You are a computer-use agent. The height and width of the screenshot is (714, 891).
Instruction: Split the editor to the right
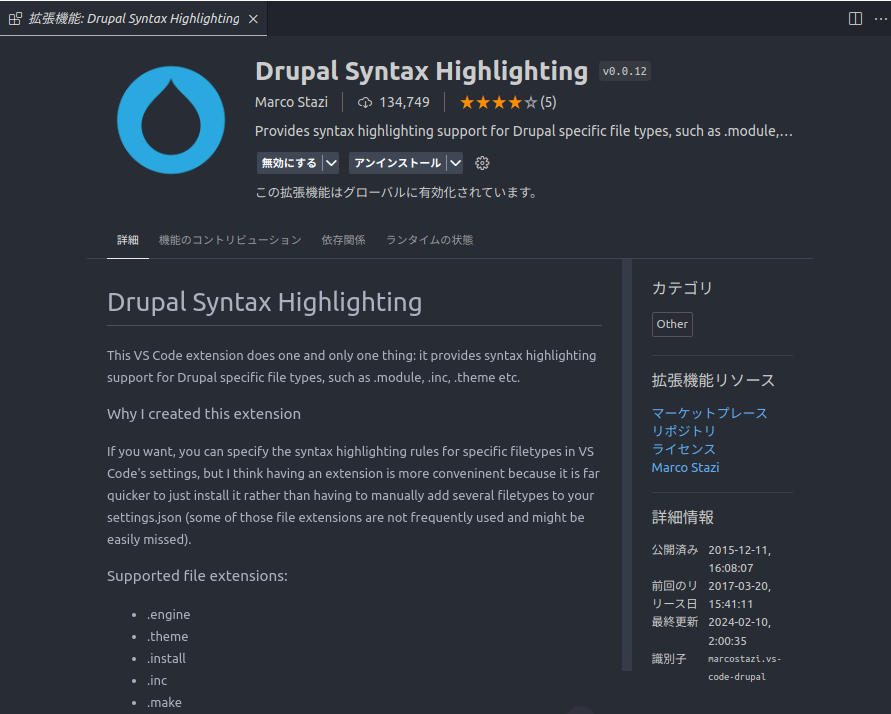coord(855,19)
